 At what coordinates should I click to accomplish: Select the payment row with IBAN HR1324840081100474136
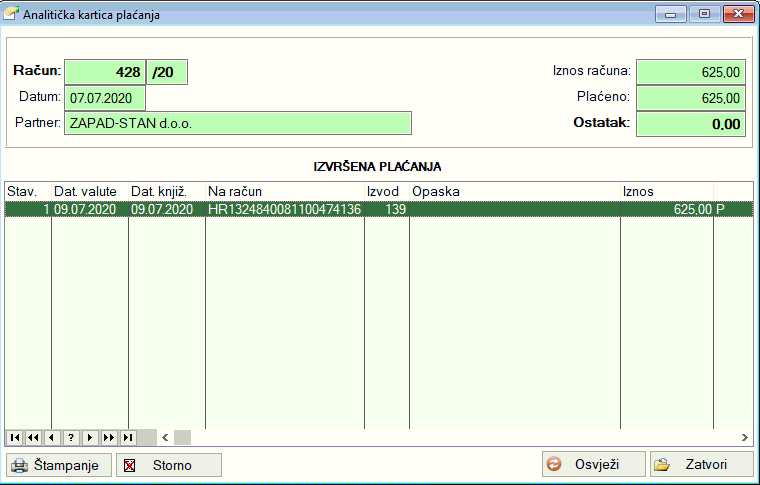tap(284, 209)
